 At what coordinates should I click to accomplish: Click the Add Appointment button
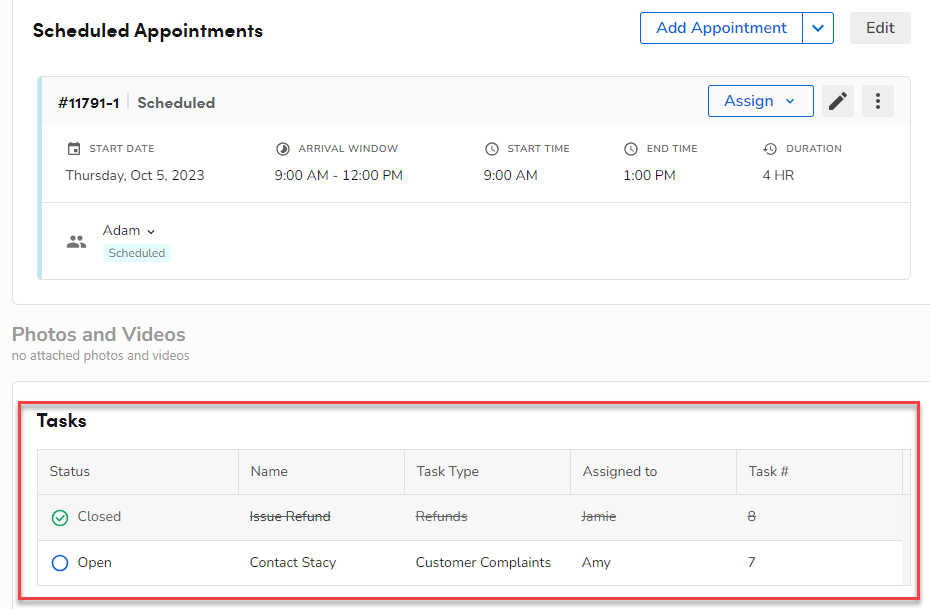coord(721,28)
